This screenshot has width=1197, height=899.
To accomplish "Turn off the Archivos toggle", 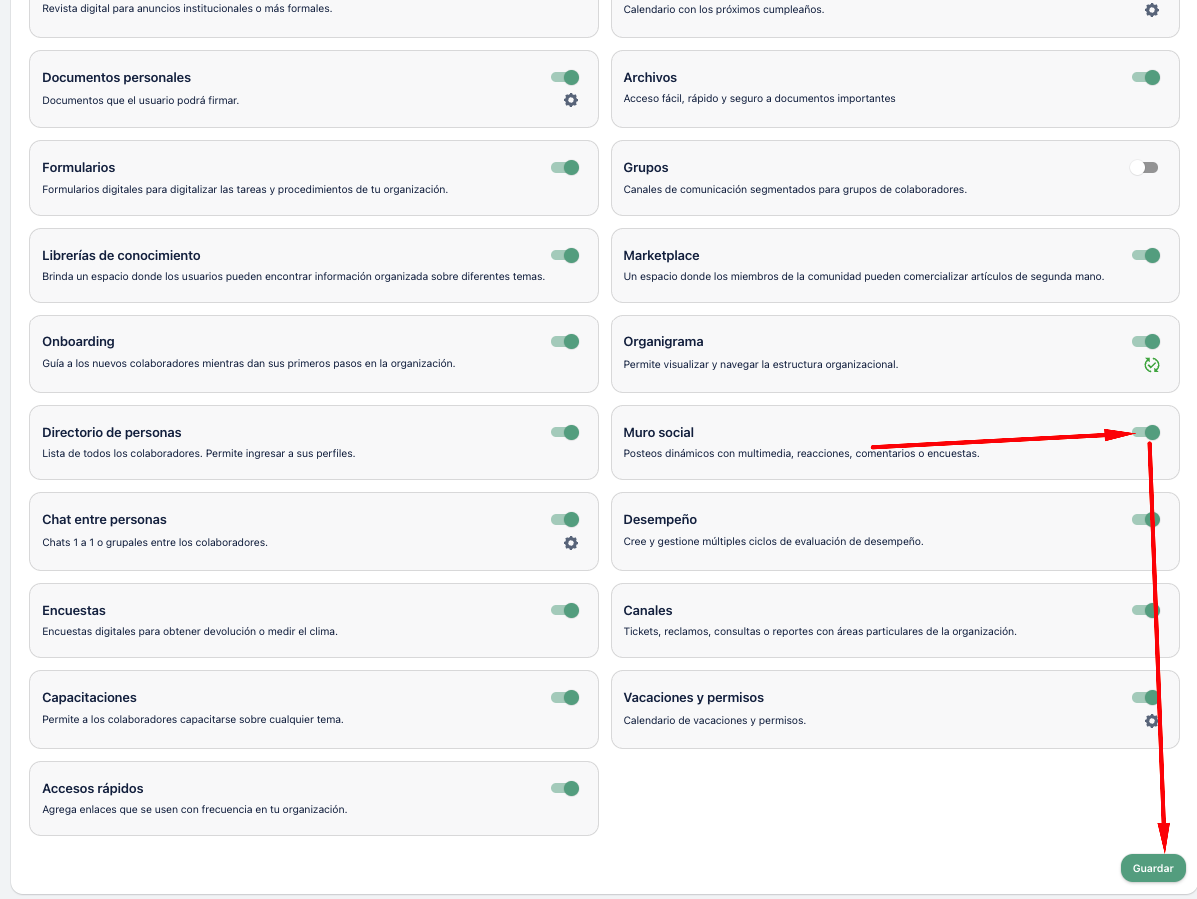I will click(1146, 78).
